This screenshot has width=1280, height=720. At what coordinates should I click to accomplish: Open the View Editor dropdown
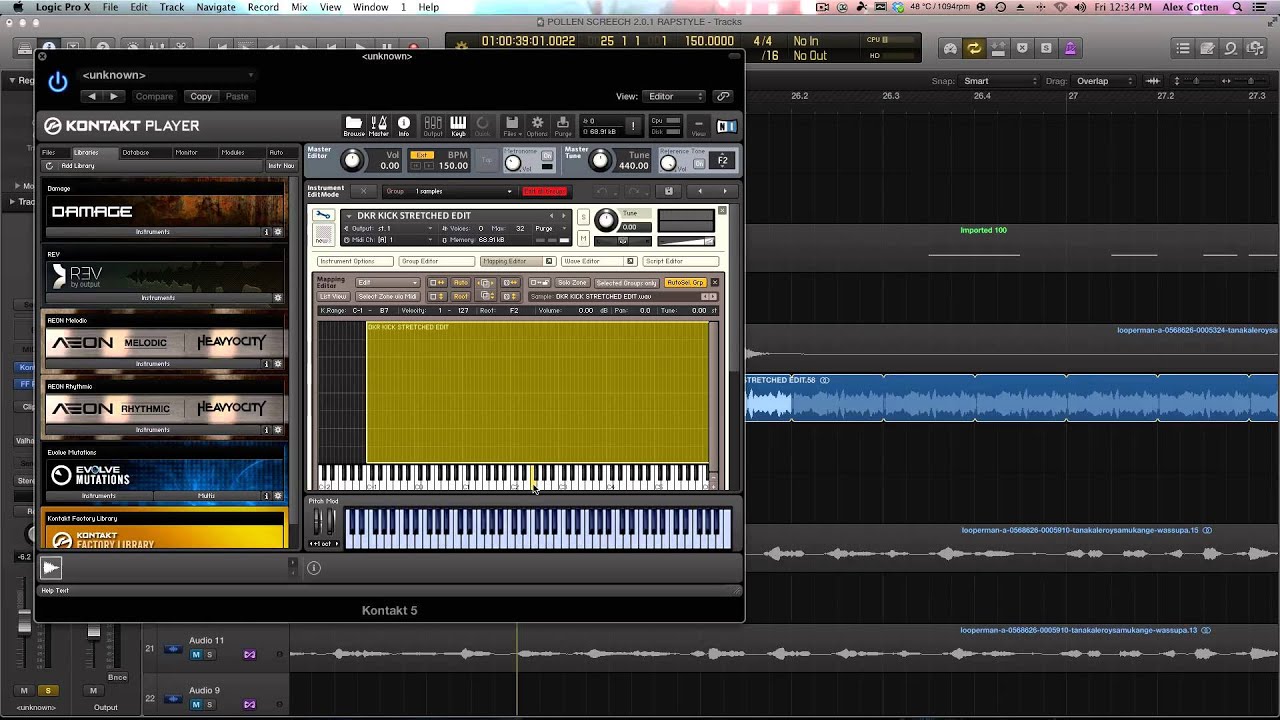point(675,96)
